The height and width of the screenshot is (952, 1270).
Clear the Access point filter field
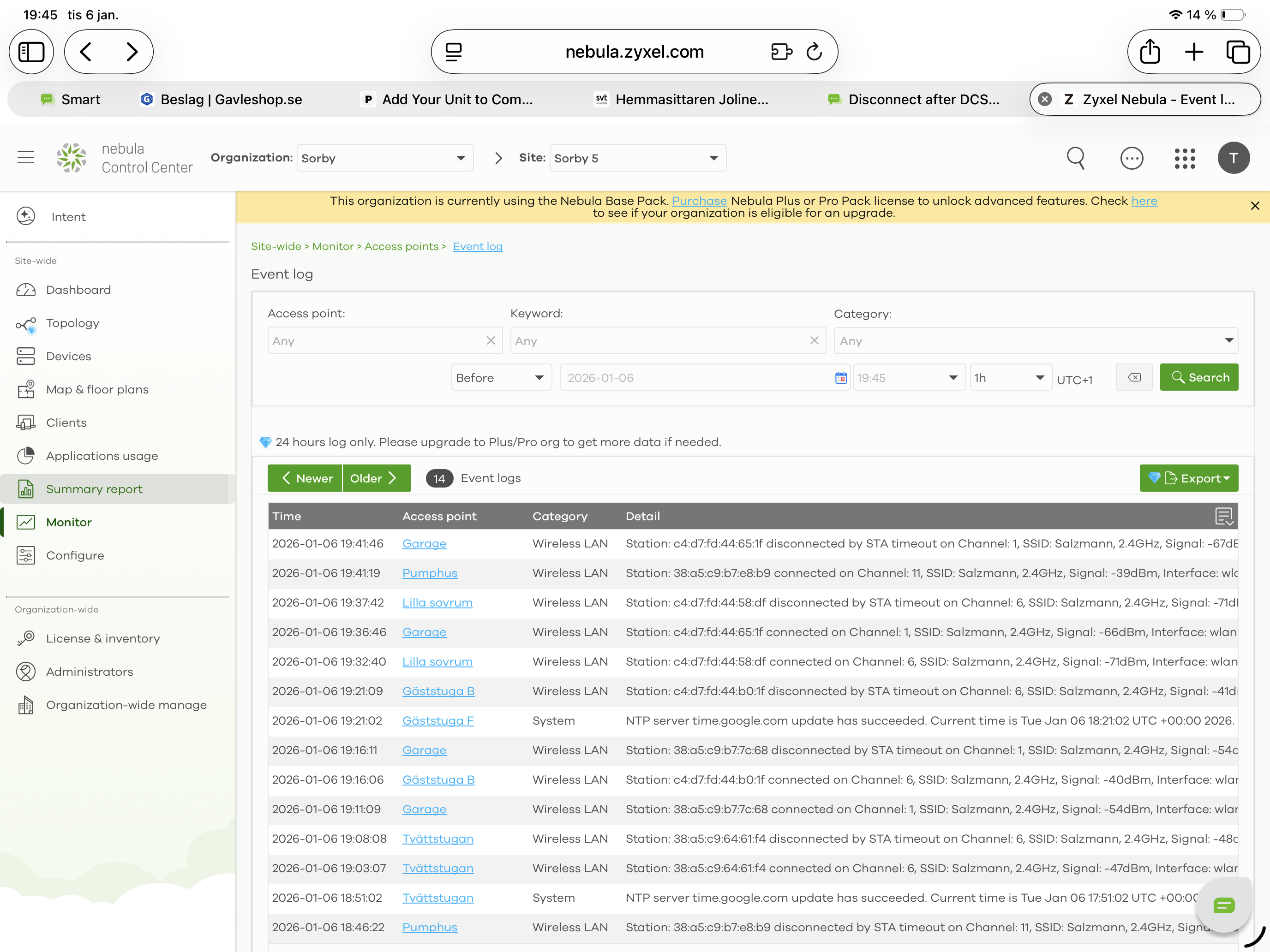pos(490,340)
